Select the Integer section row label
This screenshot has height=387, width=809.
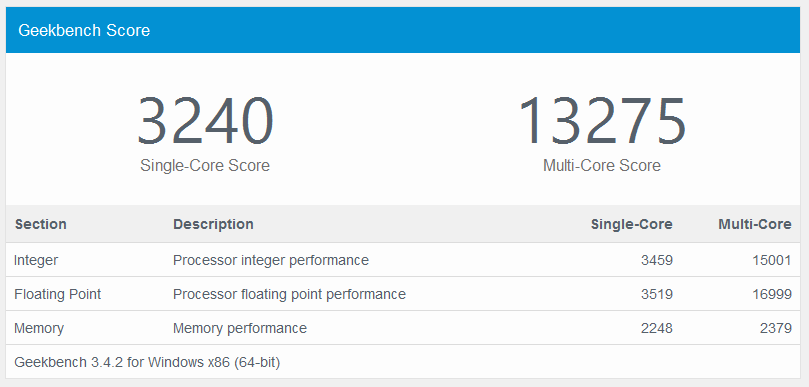point(36,260)
